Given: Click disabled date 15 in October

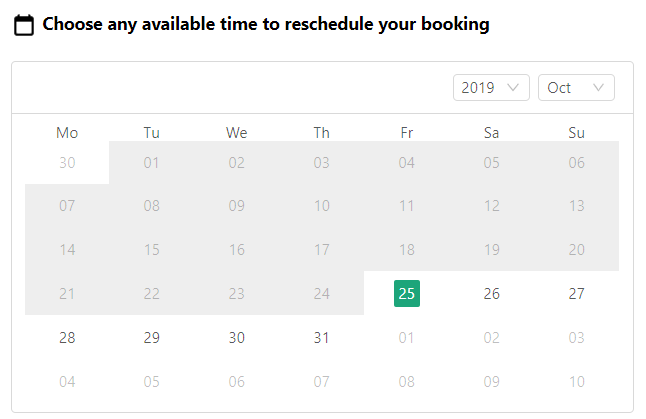Looking at the screenshot, I should [152, 250].
